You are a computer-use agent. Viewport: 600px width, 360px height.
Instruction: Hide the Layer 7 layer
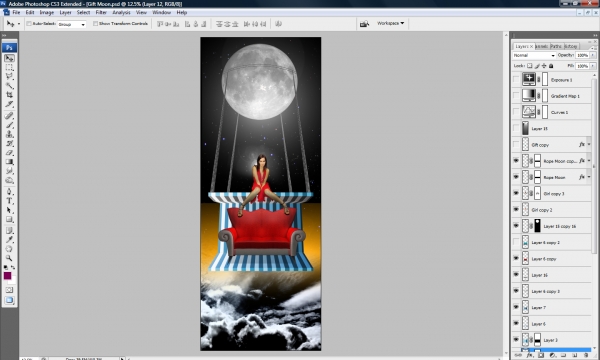pyautogui.click(x=516, y=307)
